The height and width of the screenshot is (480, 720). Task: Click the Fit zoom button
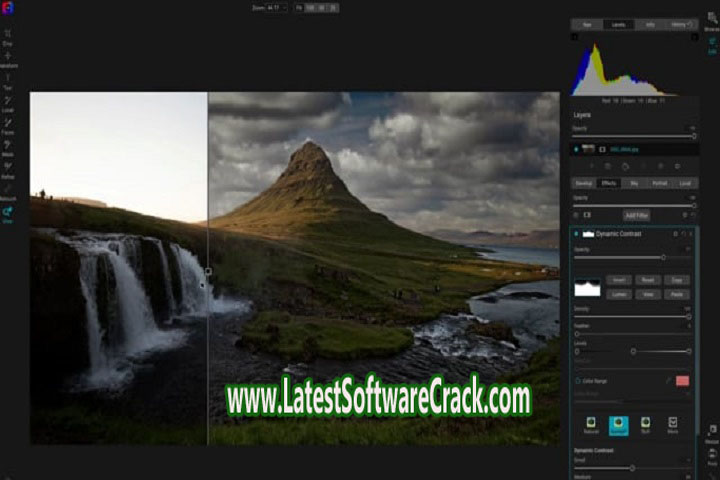tap(299, 8)
